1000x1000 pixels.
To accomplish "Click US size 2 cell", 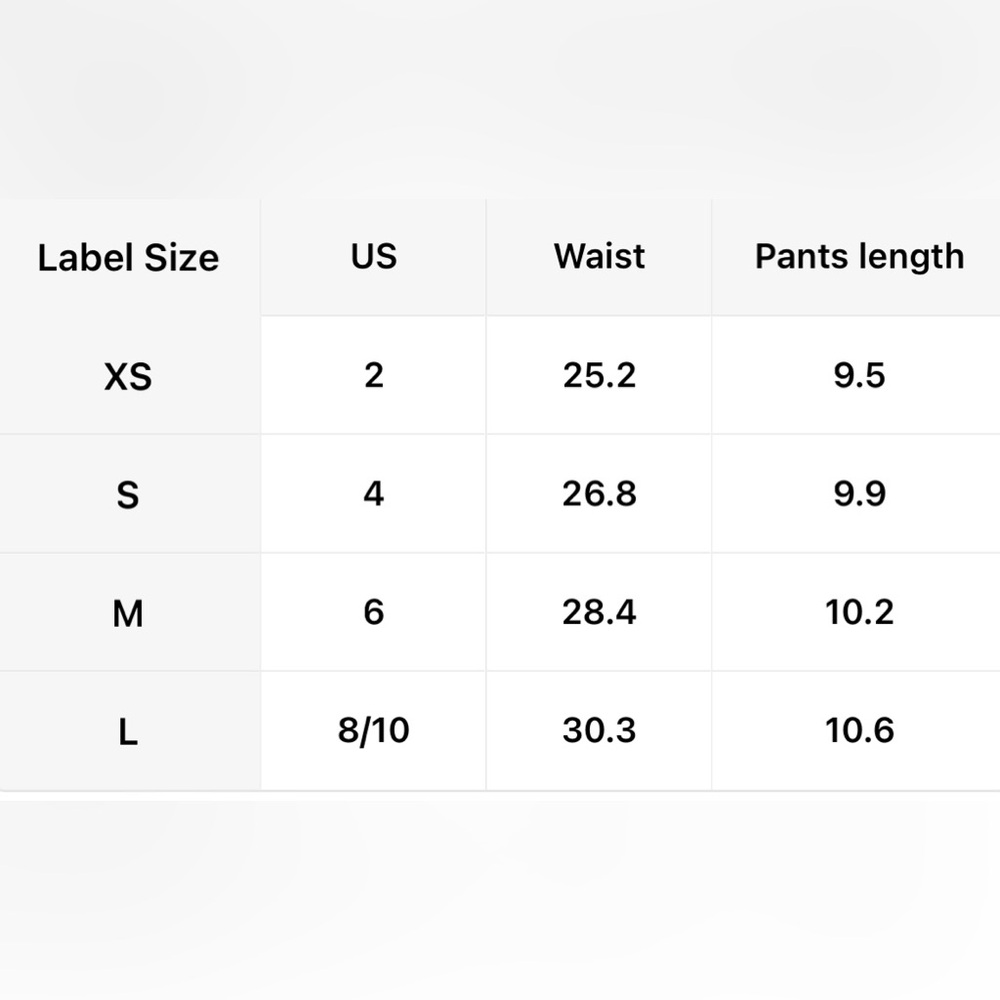I will click(x=374, y=375).
